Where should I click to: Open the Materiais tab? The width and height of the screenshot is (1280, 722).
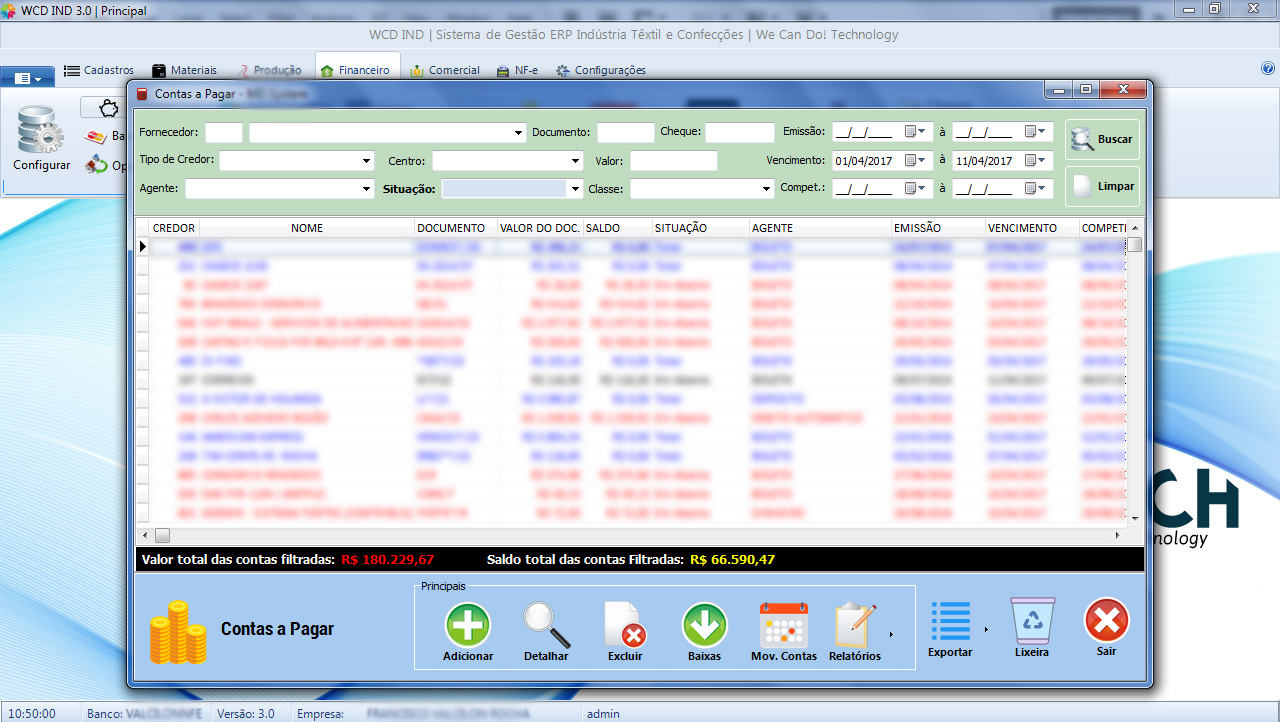(184, 70)
